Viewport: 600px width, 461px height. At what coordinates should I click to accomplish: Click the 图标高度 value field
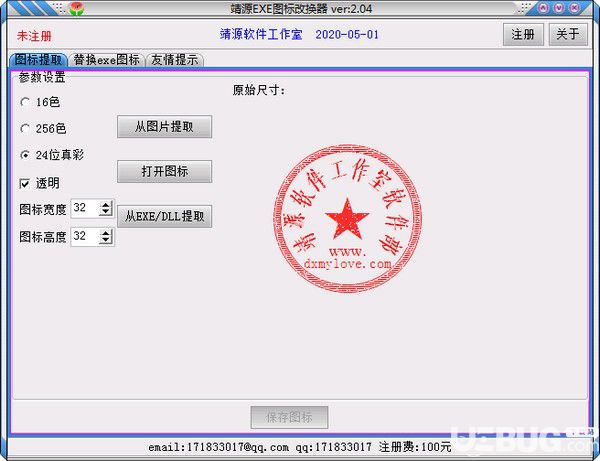pos(85,236)
